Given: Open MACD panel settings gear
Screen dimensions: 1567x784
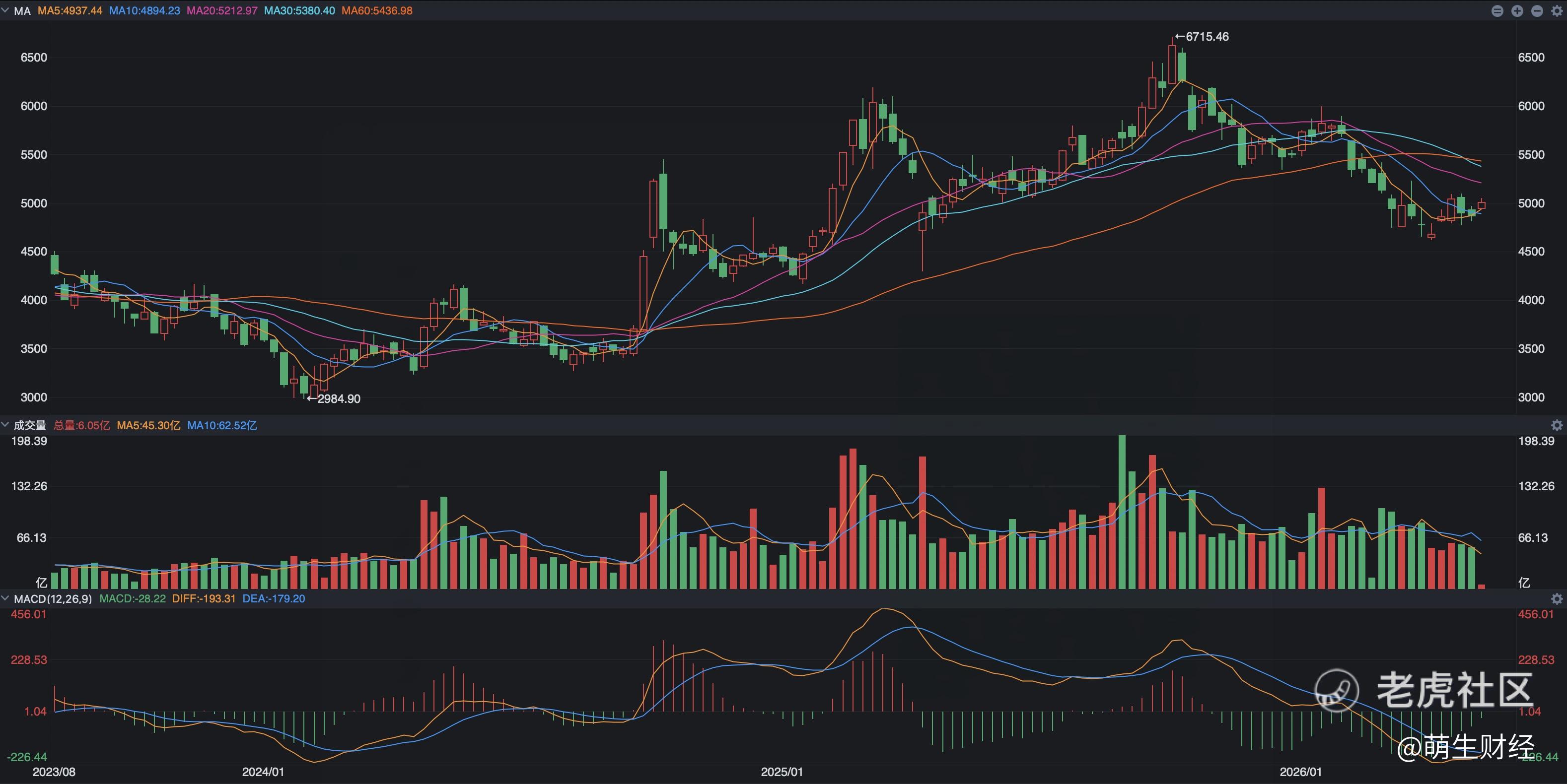Looking at the screenshot, I should click(x=1557, y=598).
